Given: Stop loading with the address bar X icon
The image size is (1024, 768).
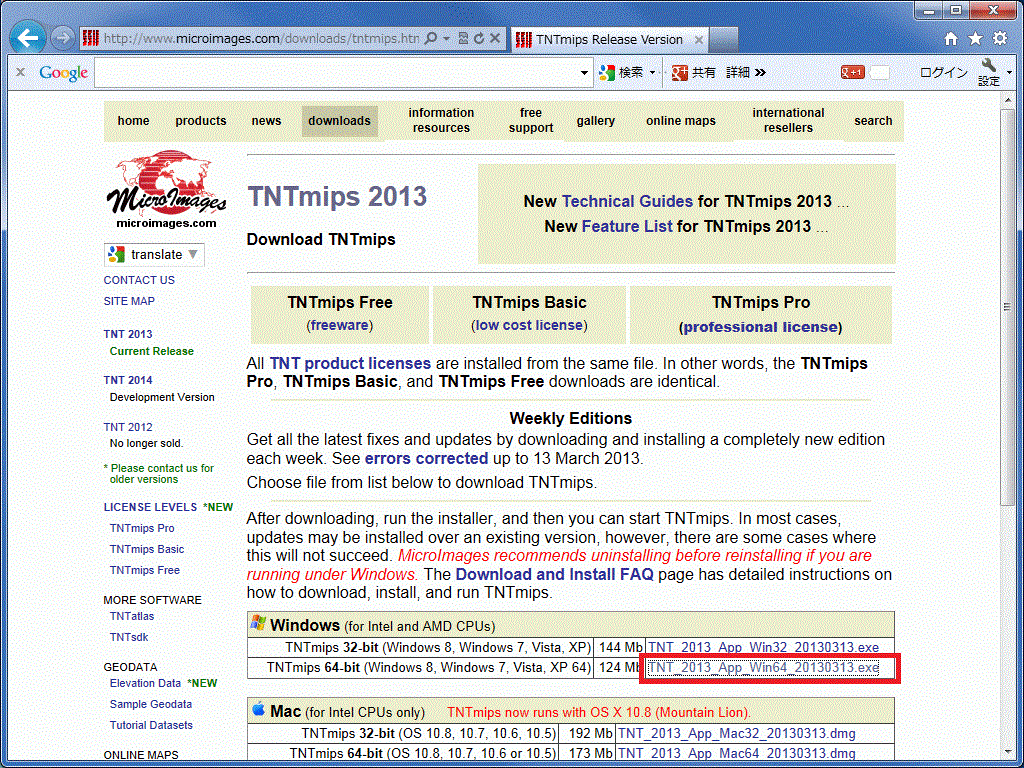Looking at the screenshot, I should pyautogui.click(x=495, y=39).
